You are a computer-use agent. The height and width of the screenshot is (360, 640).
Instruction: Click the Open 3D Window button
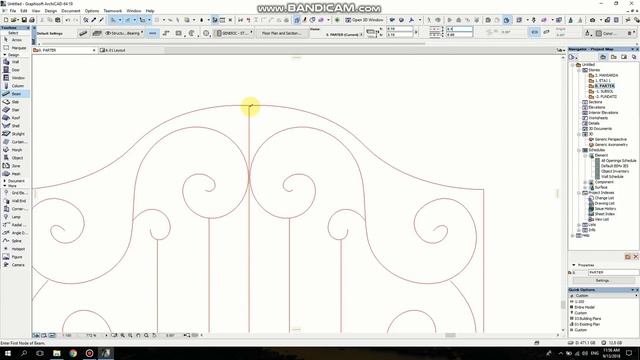[x=364, y=20]
